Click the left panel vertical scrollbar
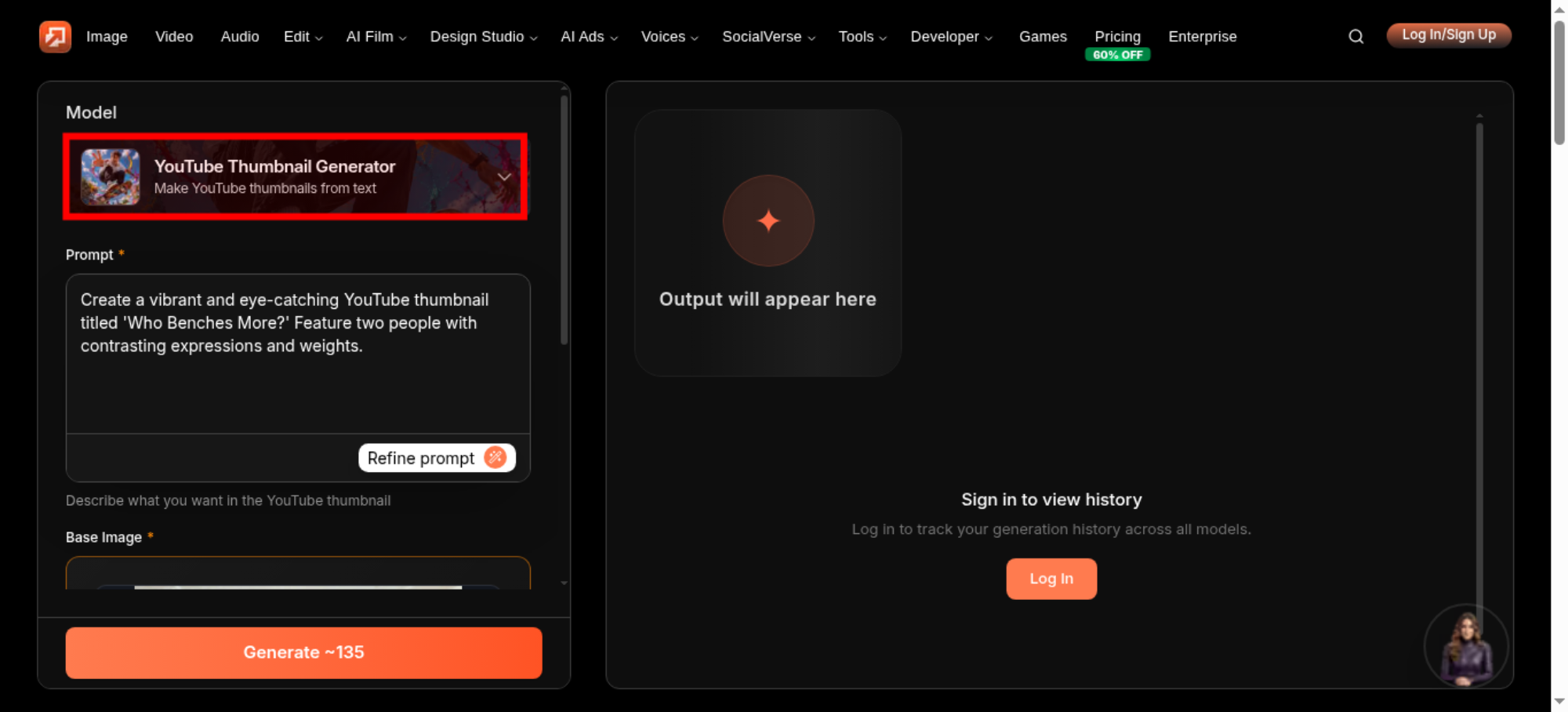Viewport: 1568px width, 712px height. tap(564, 220)
